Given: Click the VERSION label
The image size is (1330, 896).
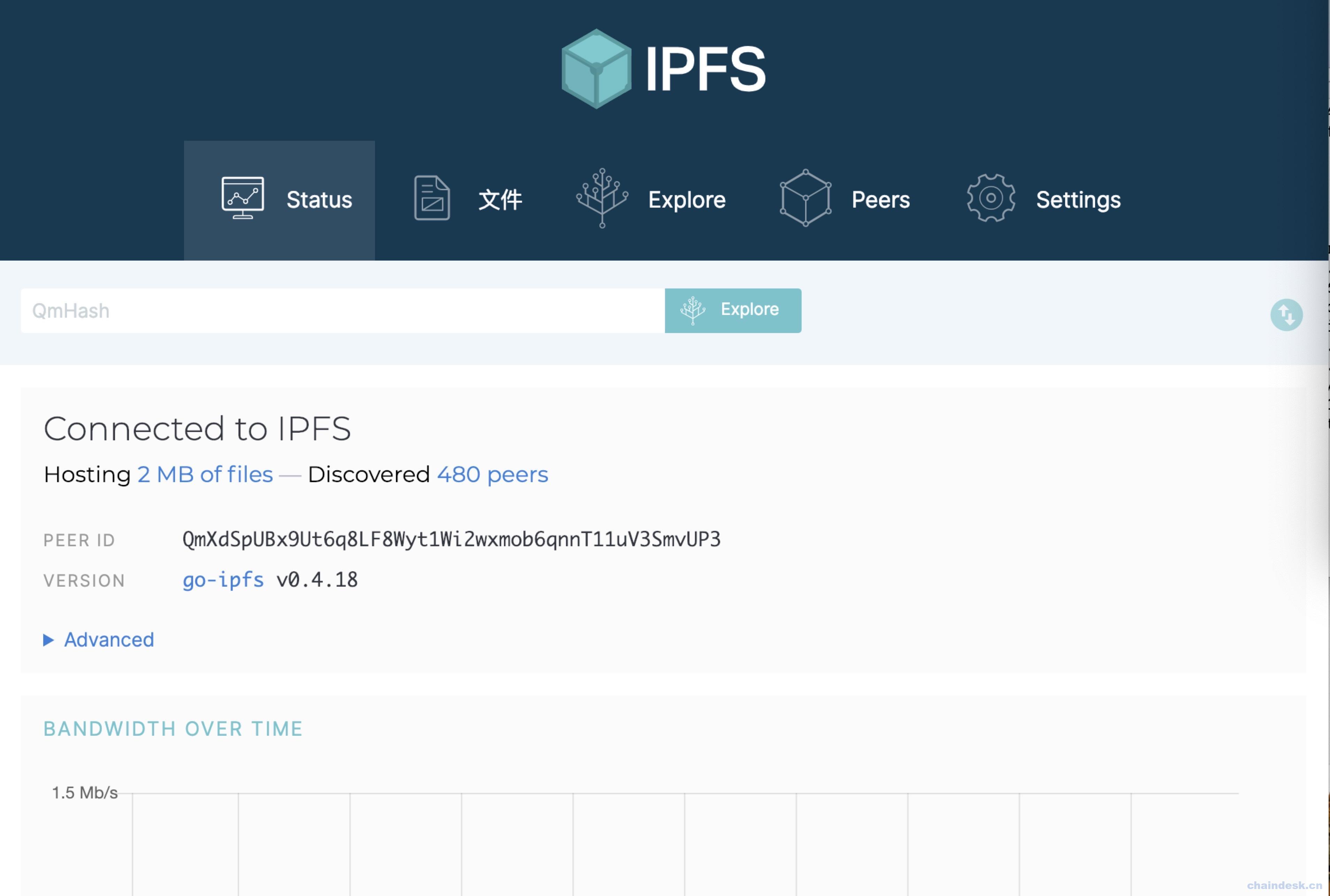Looking at the screenshot, I should pyautogui.click(x=84, y=581).
